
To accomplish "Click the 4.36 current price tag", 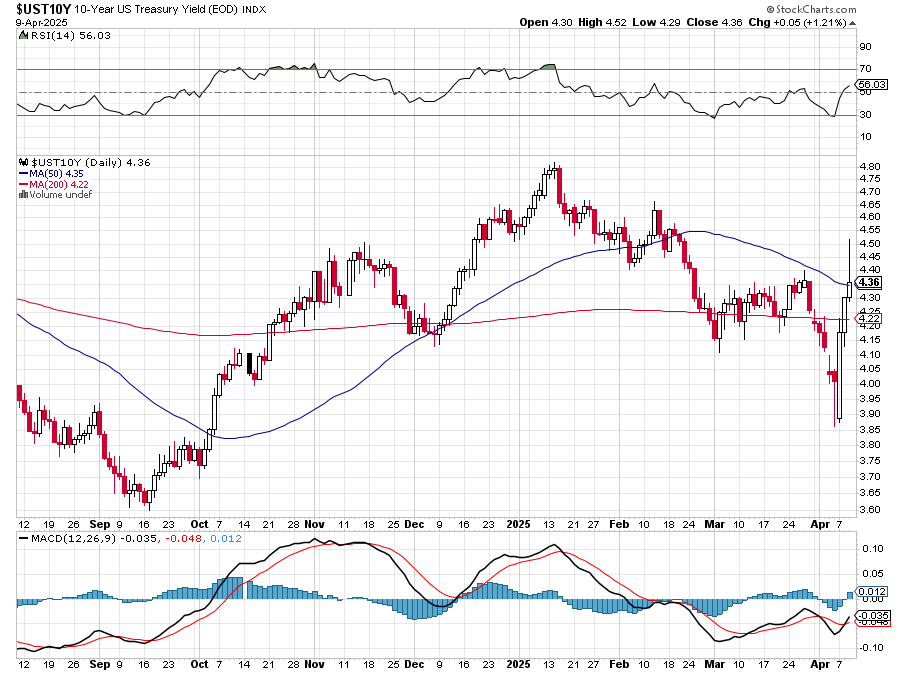I will 868,283.
